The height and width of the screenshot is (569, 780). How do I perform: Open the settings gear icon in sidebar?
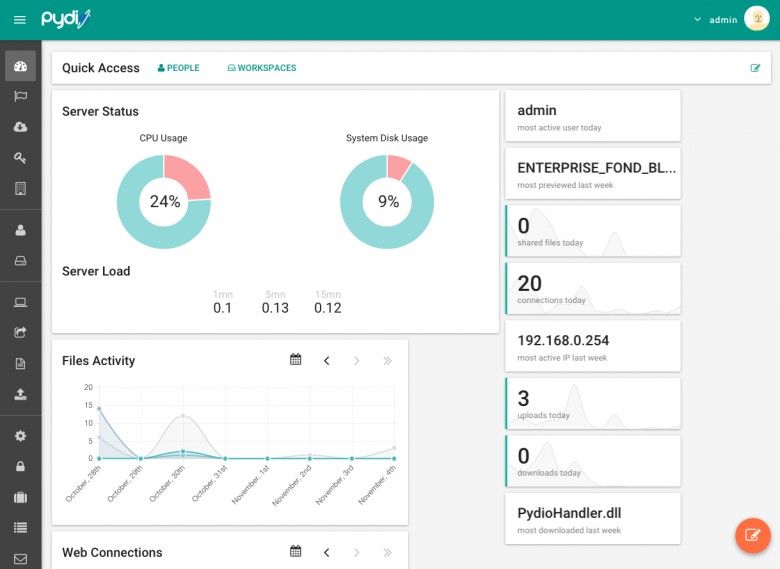(20, 436)
